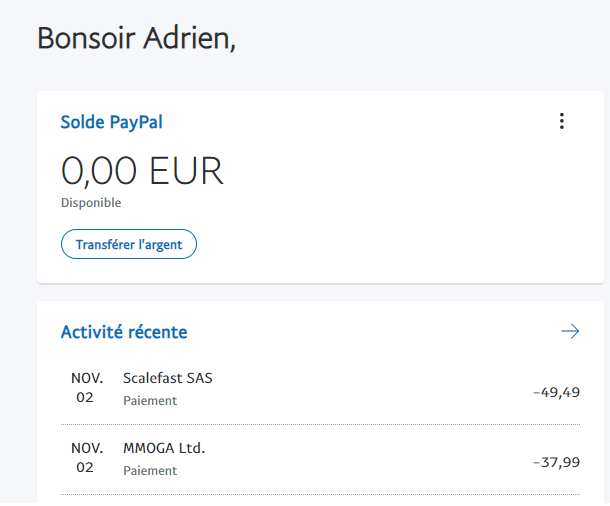Click the -37,99 payment amount
This screenshot has height=506, width=610.
(x=556, y=461)
